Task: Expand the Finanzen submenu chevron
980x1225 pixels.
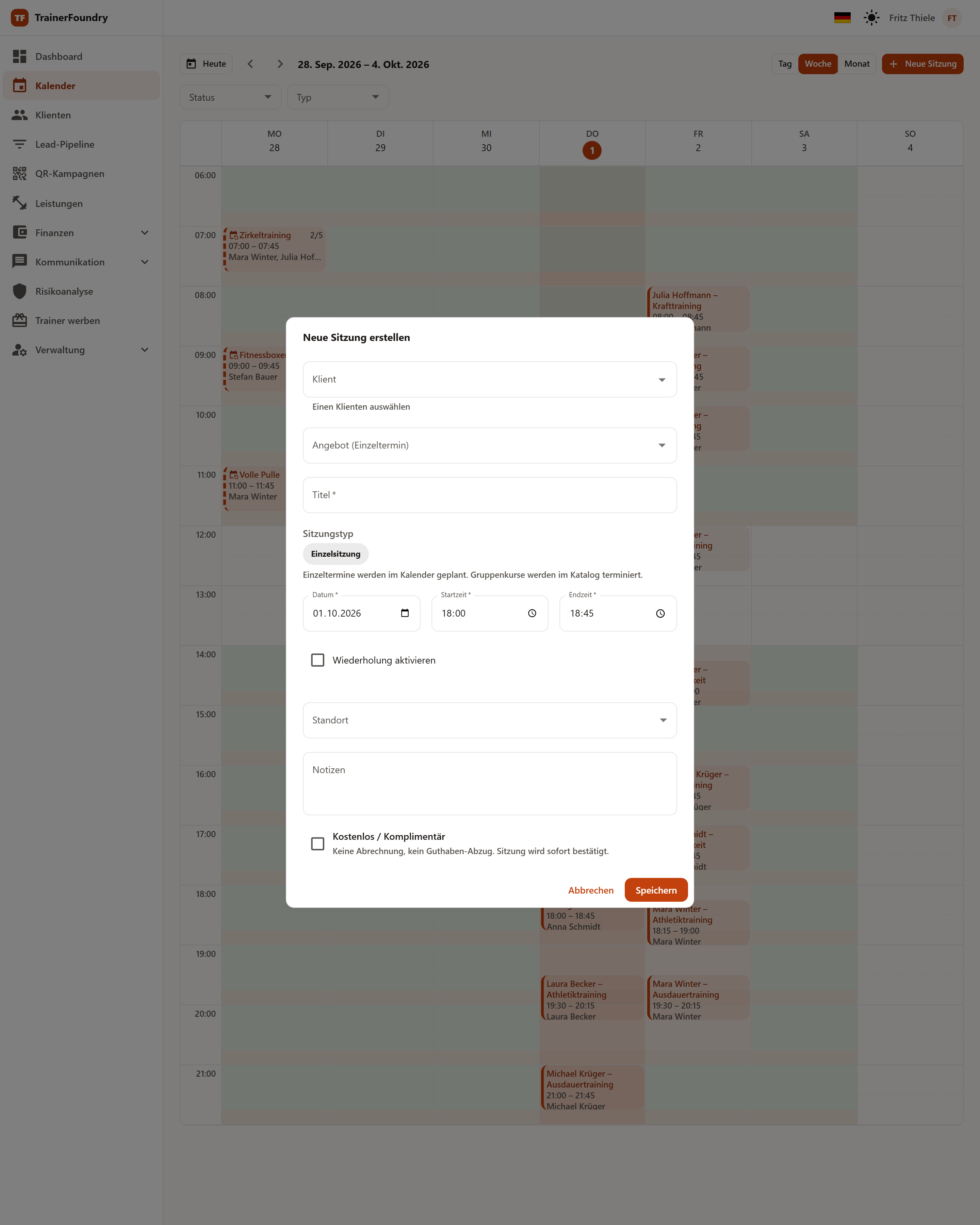Action: click(x=144, y=232)
